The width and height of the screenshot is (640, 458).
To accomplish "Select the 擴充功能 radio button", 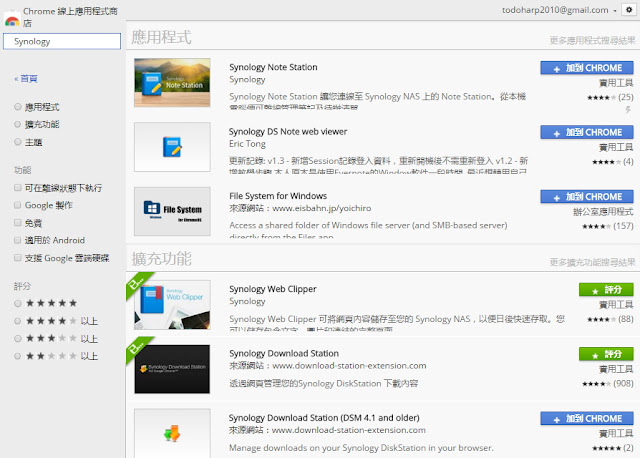I will tap(18, 125).
